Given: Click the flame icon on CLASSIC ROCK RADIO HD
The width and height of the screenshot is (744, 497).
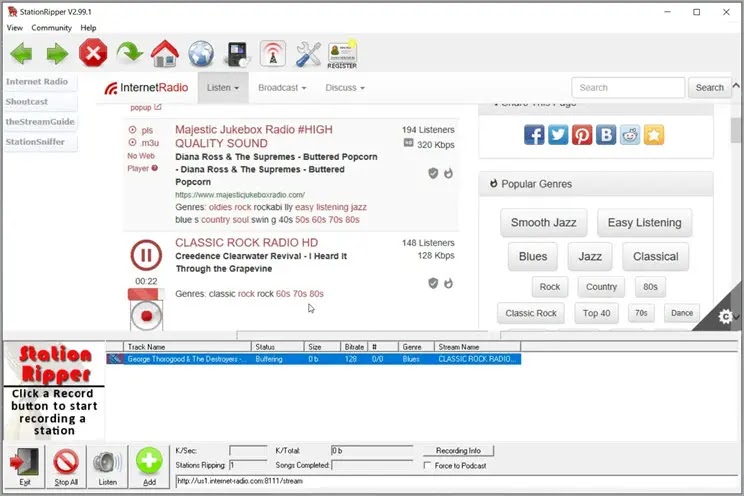Looking at the screenshot, I should coord(448,283).
